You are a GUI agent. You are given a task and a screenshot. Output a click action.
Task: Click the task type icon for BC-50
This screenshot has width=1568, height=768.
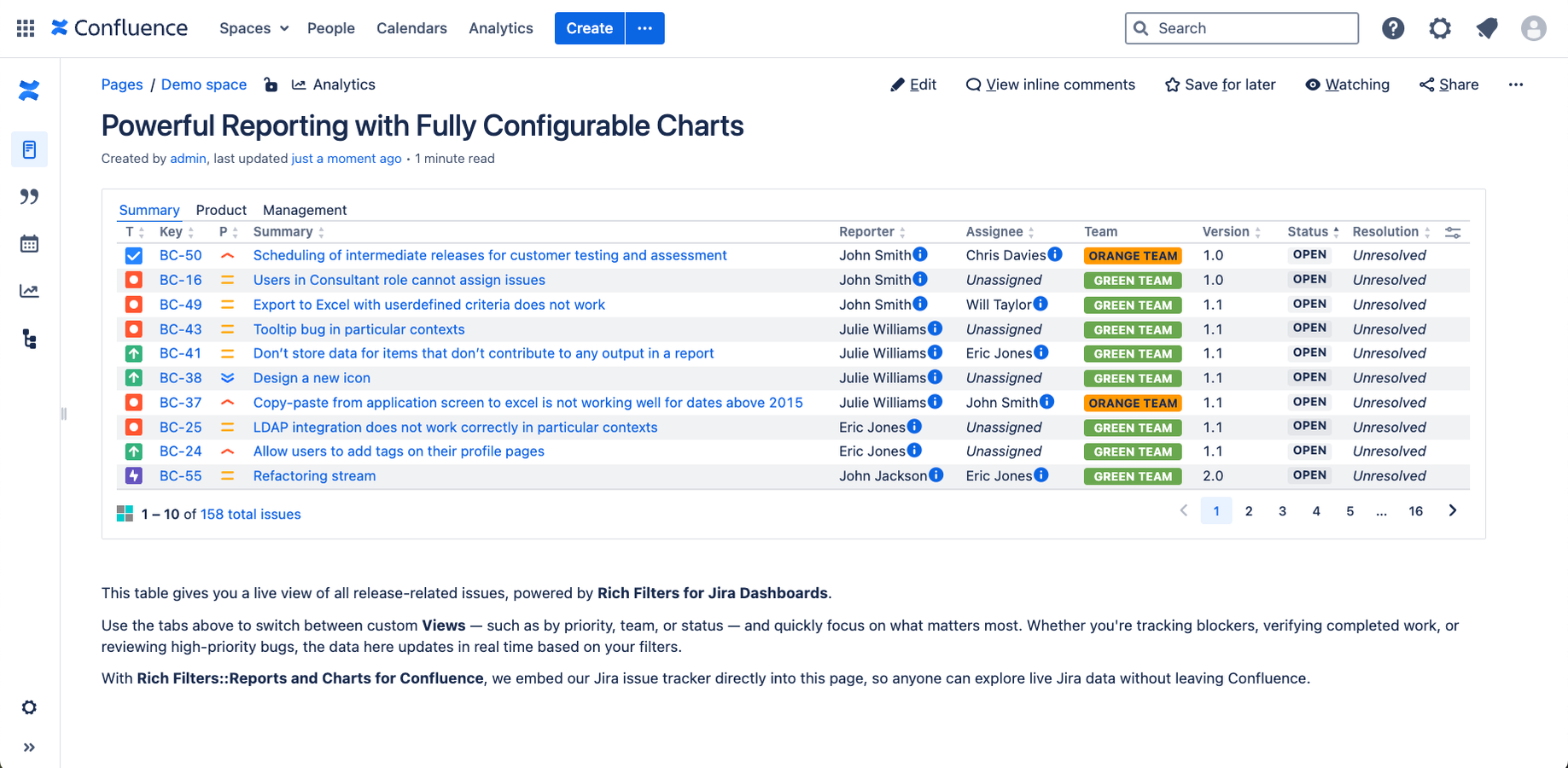pyautogui.click(x=134, y=255)
